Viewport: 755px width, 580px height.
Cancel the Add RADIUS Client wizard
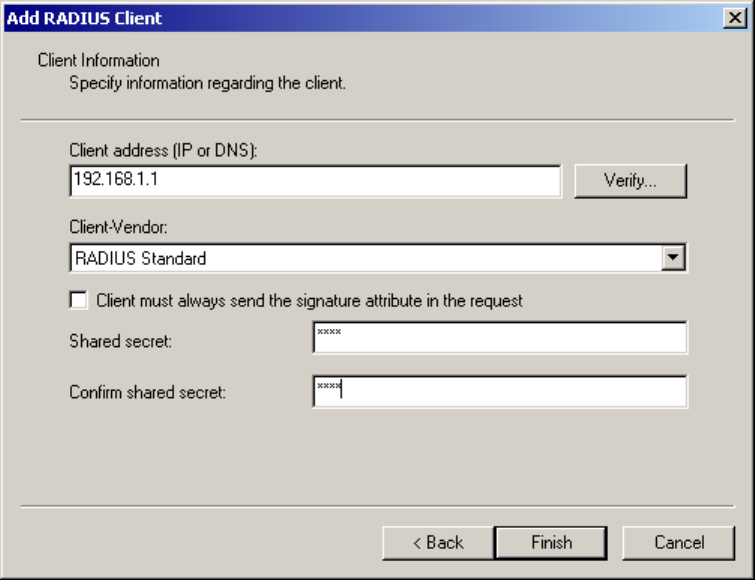click(x=679, y=543)
